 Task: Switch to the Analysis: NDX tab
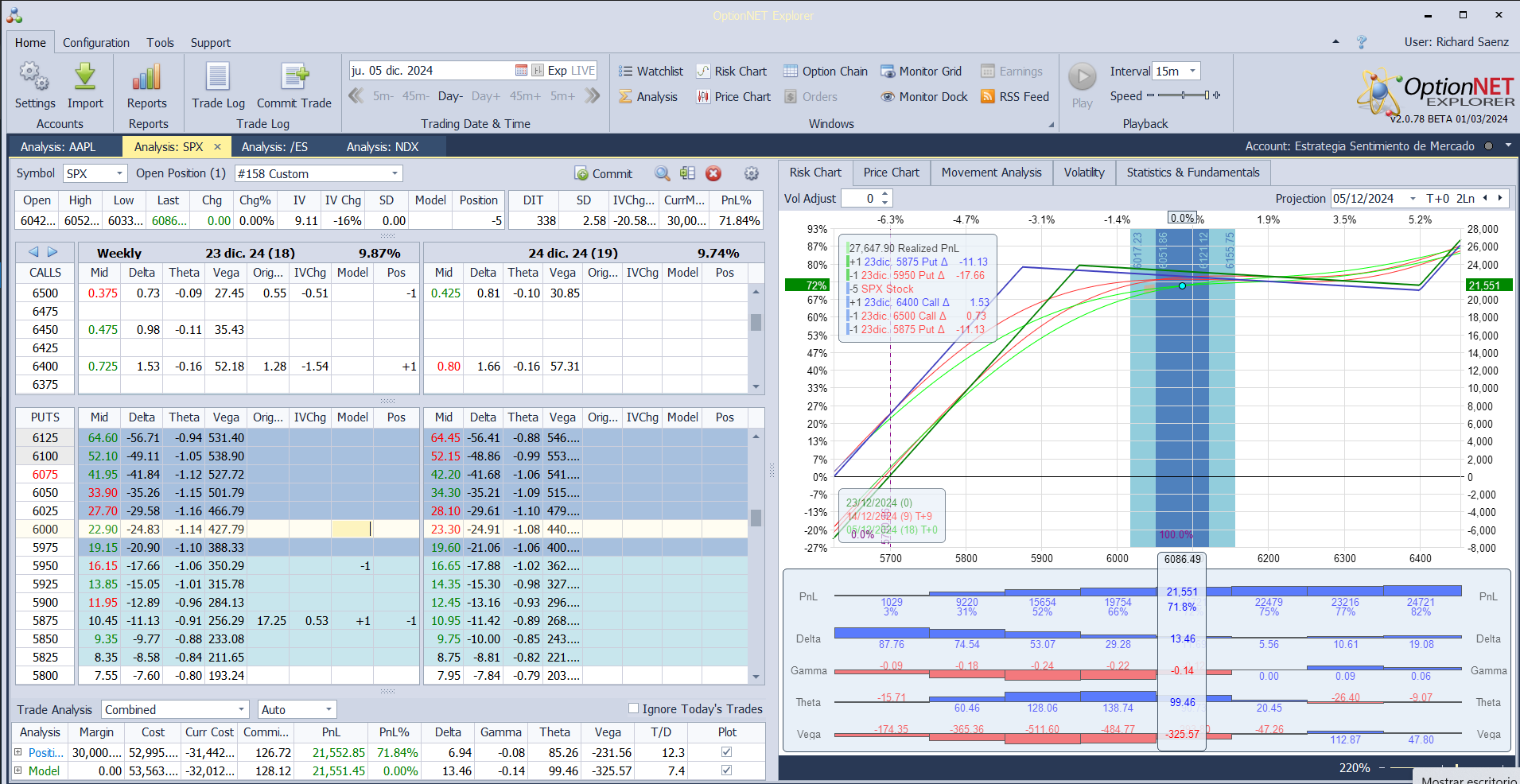(383, 146)
